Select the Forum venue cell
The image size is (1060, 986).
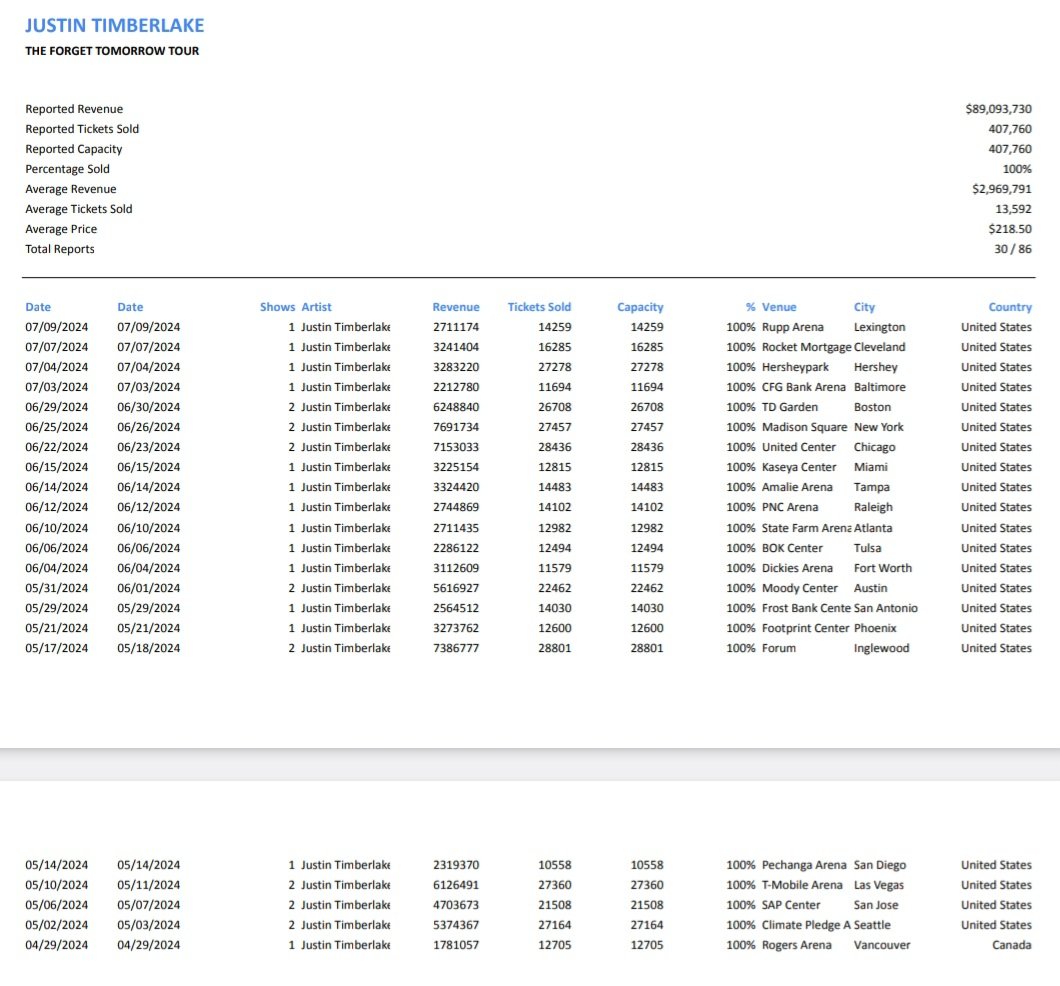(x=779, y=648)
